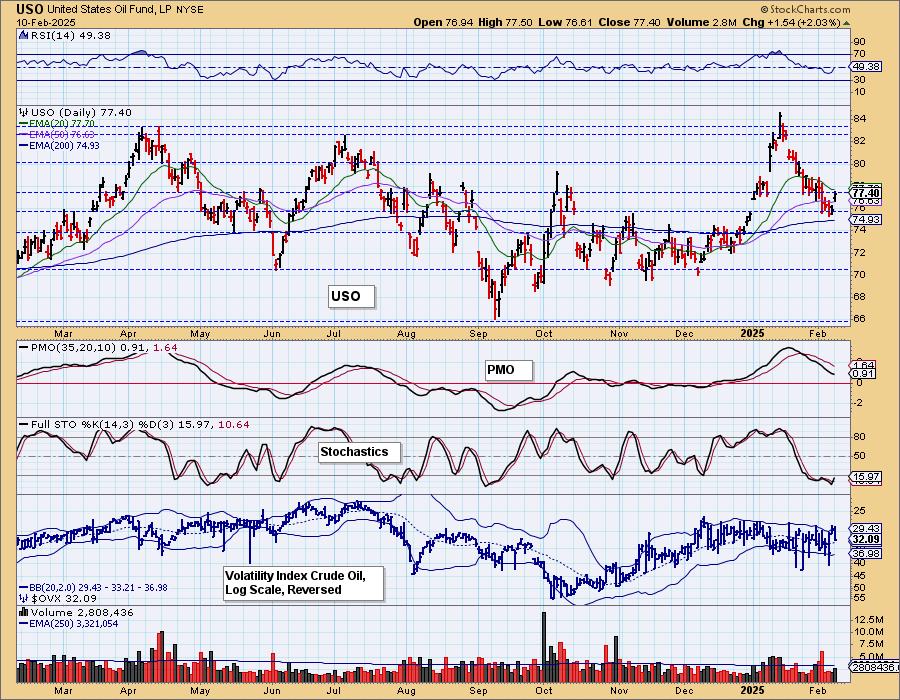Click the purple EMA(50) 76.63 legend
Image resolution: width=900 pixels, height=700 pixels.
[62, 134]
